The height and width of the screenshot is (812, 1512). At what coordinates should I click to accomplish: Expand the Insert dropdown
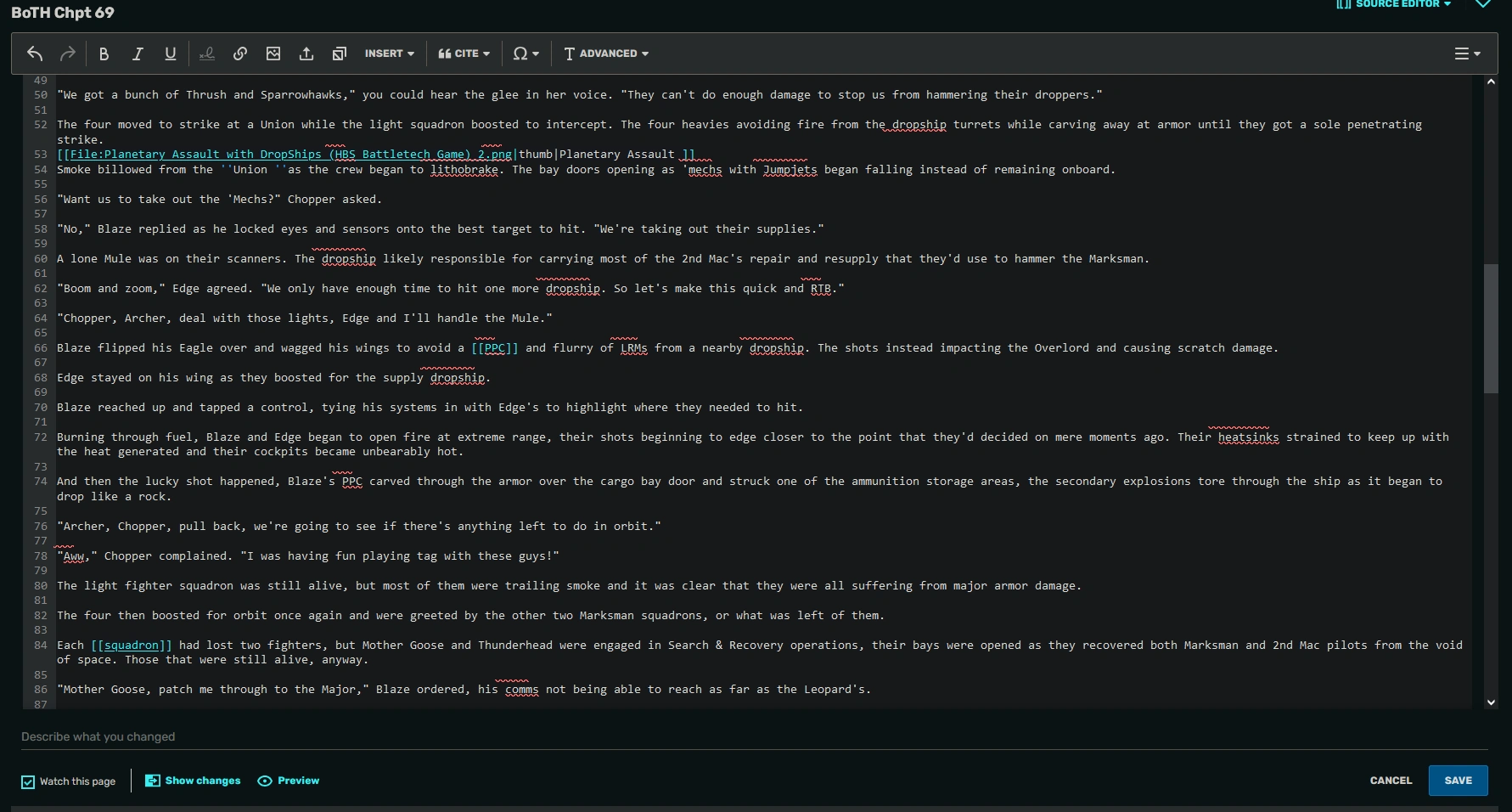(388, 53)
